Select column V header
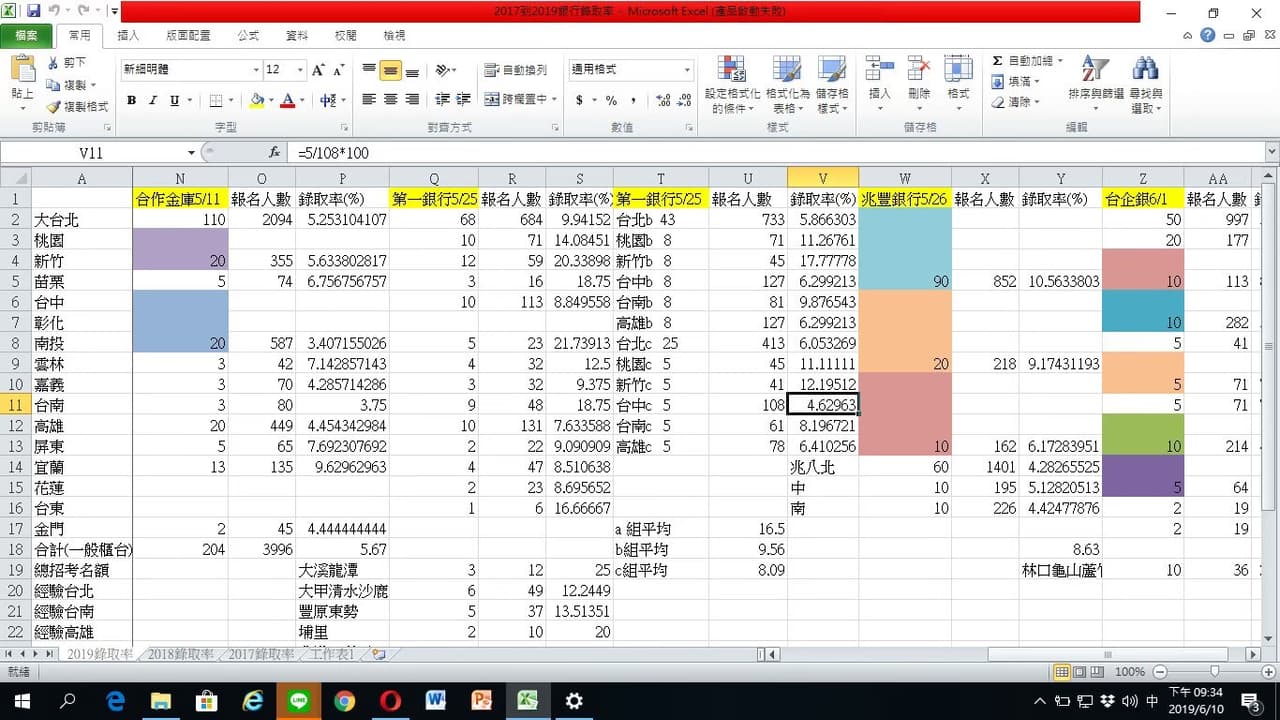 (x=823, y=177)
